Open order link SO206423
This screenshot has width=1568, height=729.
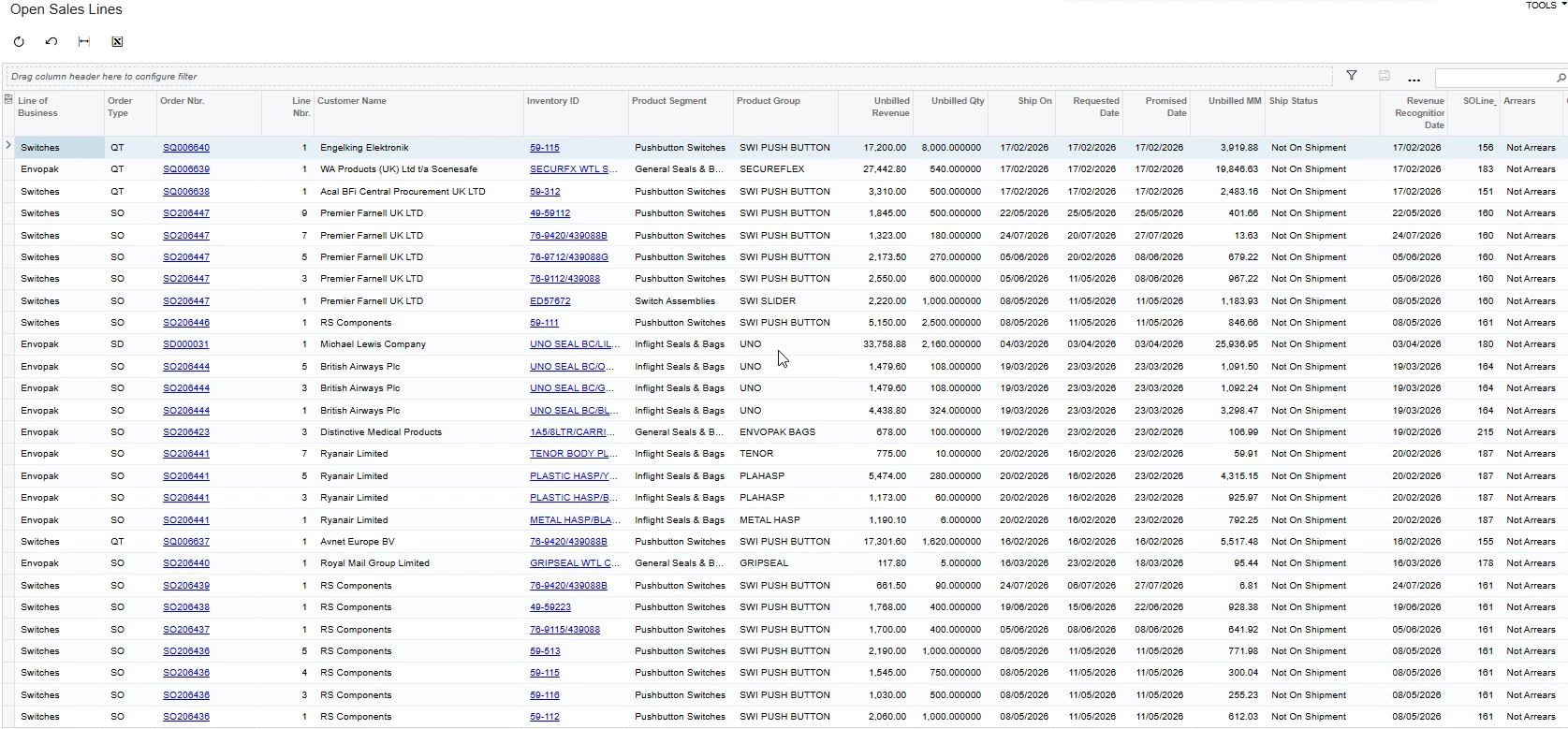[186, 432]
